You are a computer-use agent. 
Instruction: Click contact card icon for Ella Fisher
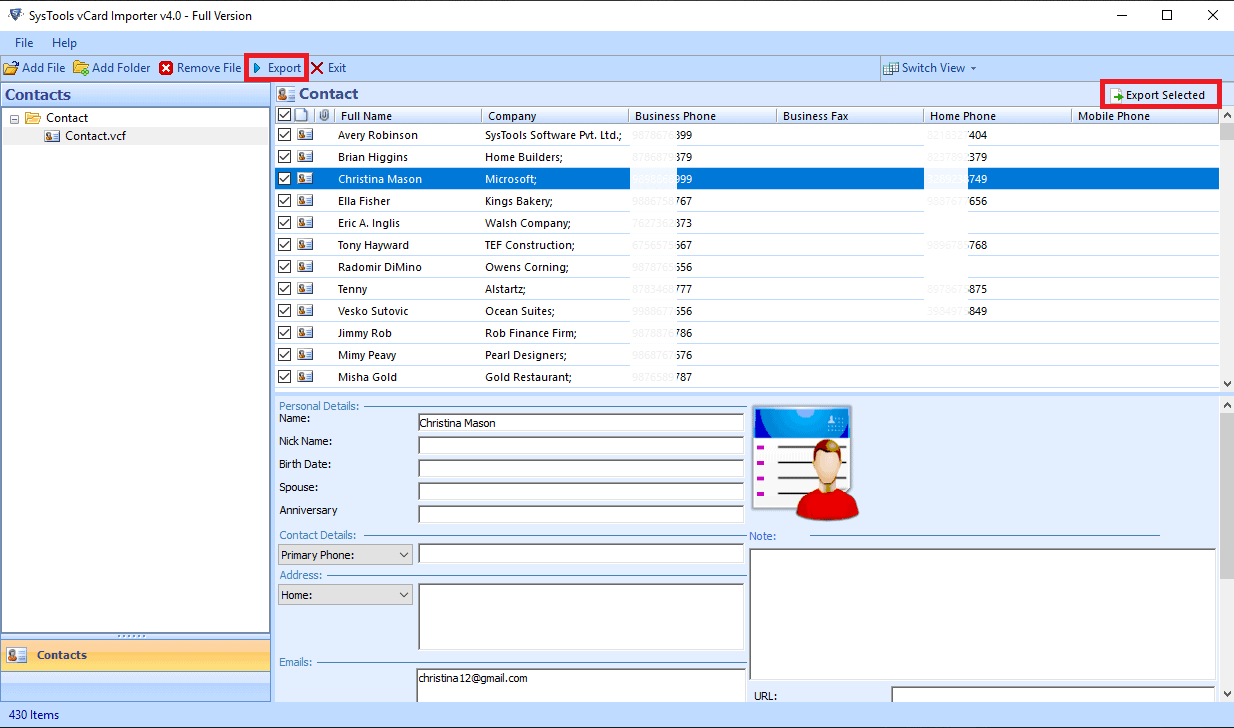(305, 200)
